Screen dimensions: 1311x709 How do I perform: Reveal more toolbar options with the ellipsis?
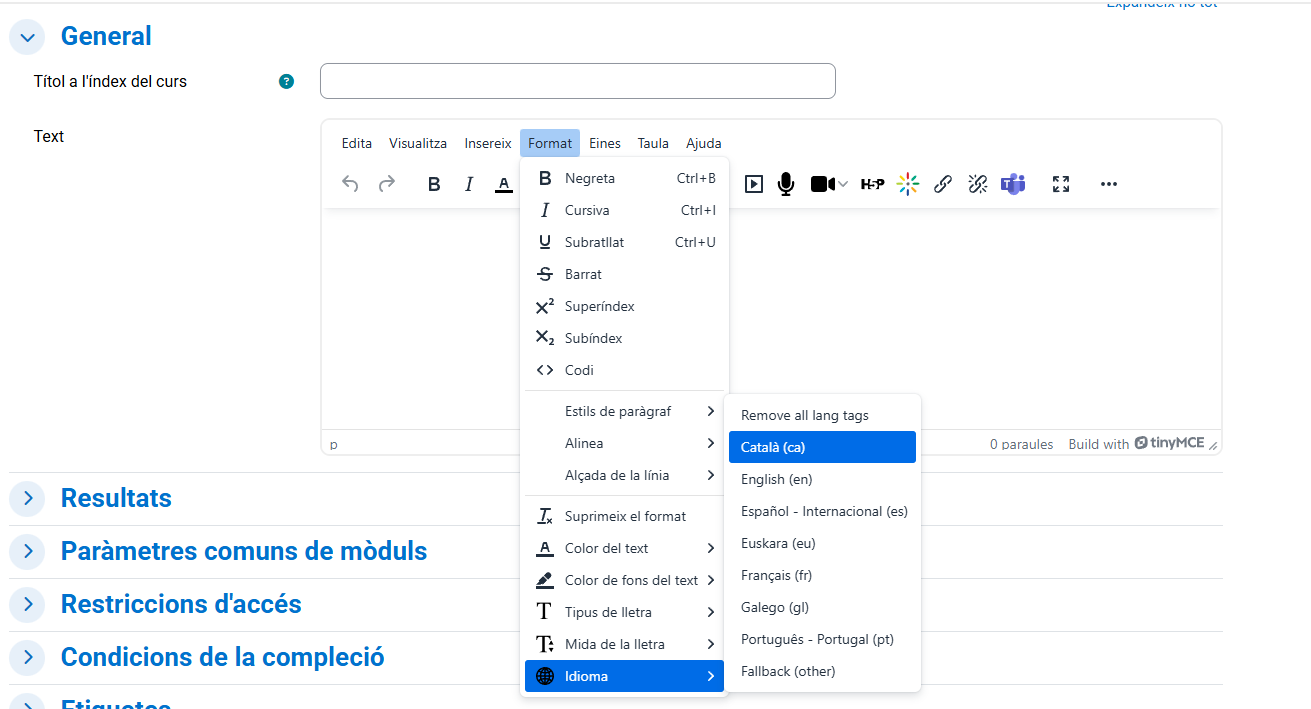(x=1108, y=184)
